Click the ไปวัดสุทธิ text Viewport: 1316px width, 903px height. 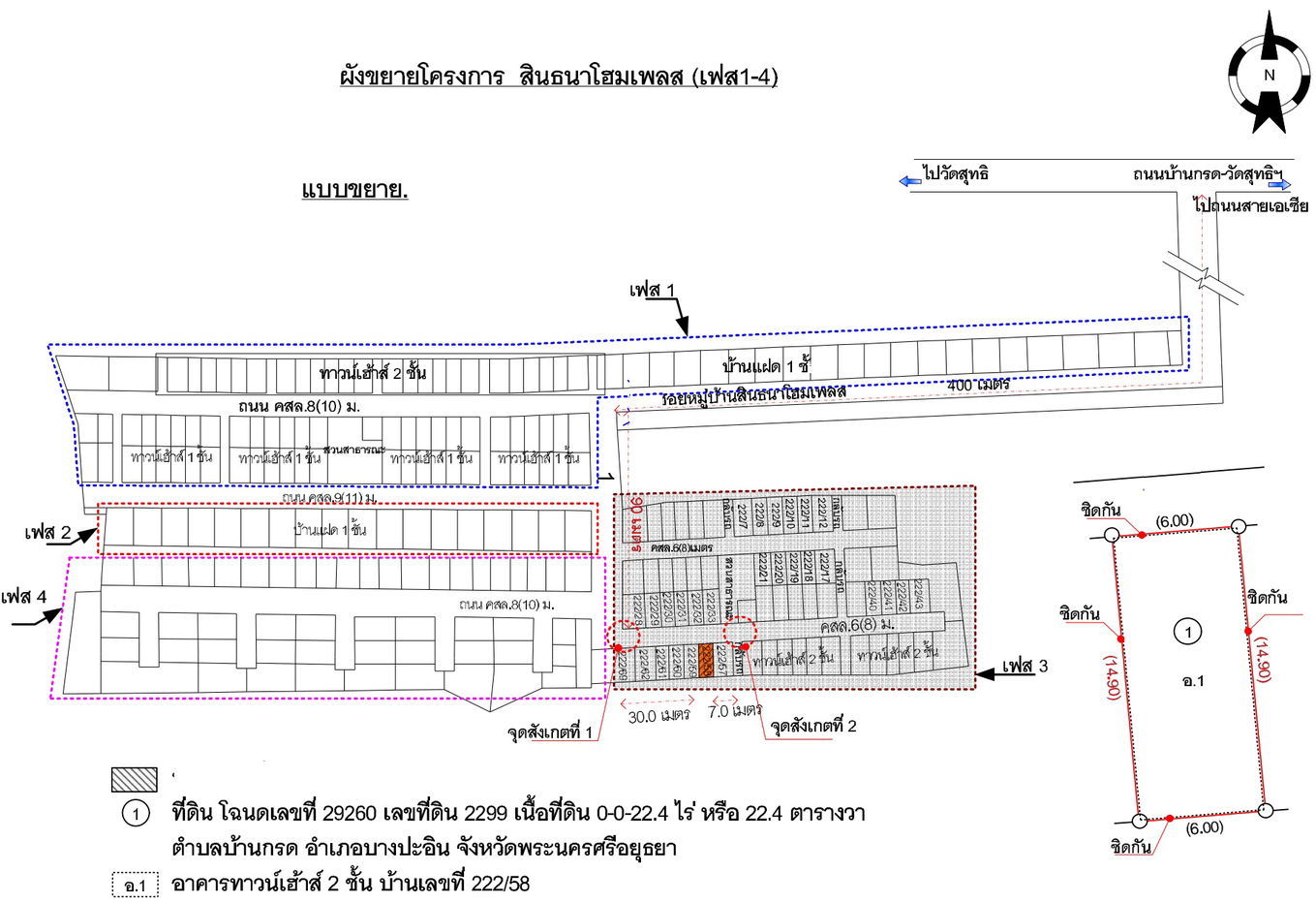click(x=956, y=174)
